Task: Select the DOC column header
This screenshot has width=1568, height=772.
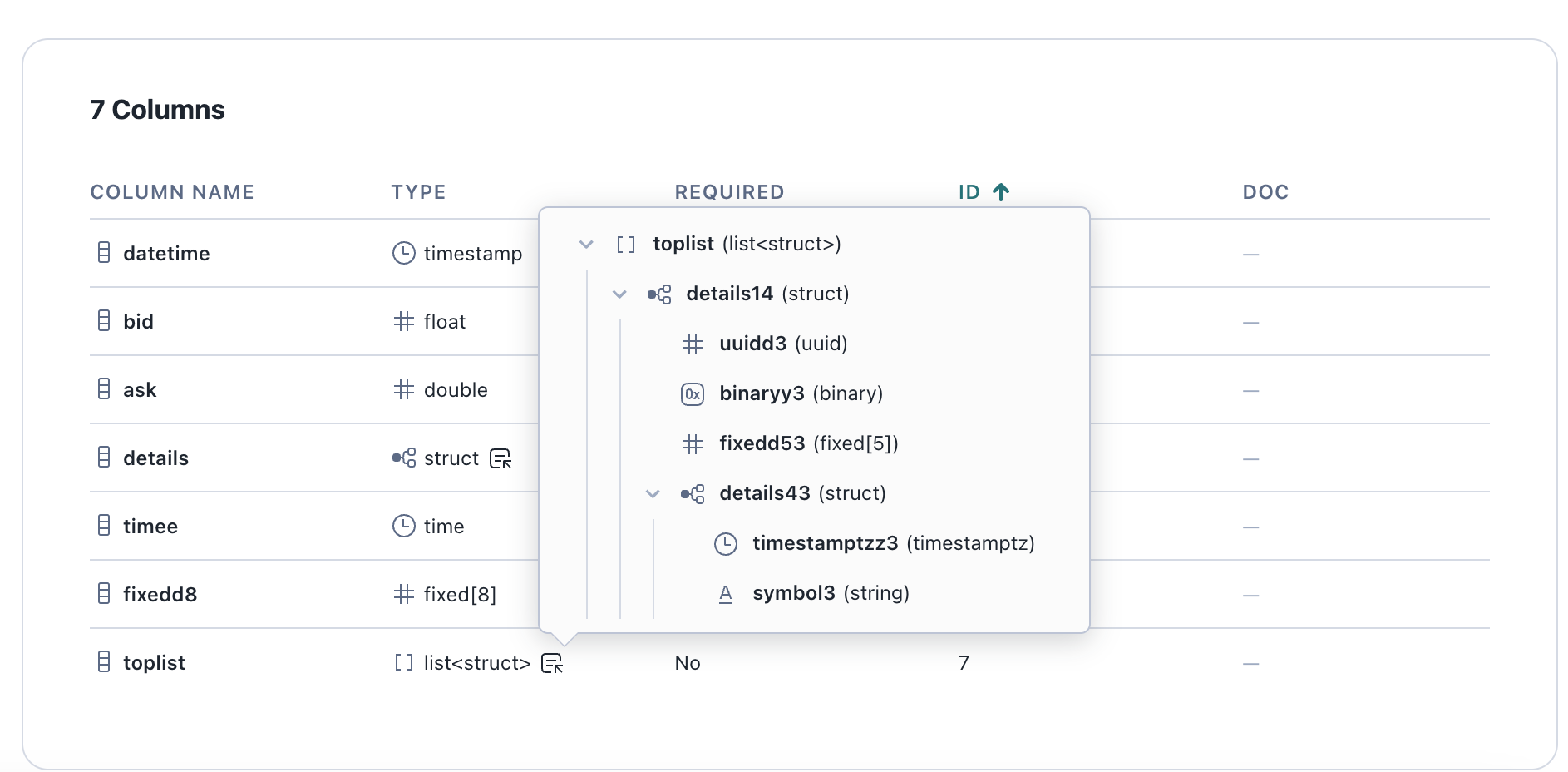Action: 1265,191
